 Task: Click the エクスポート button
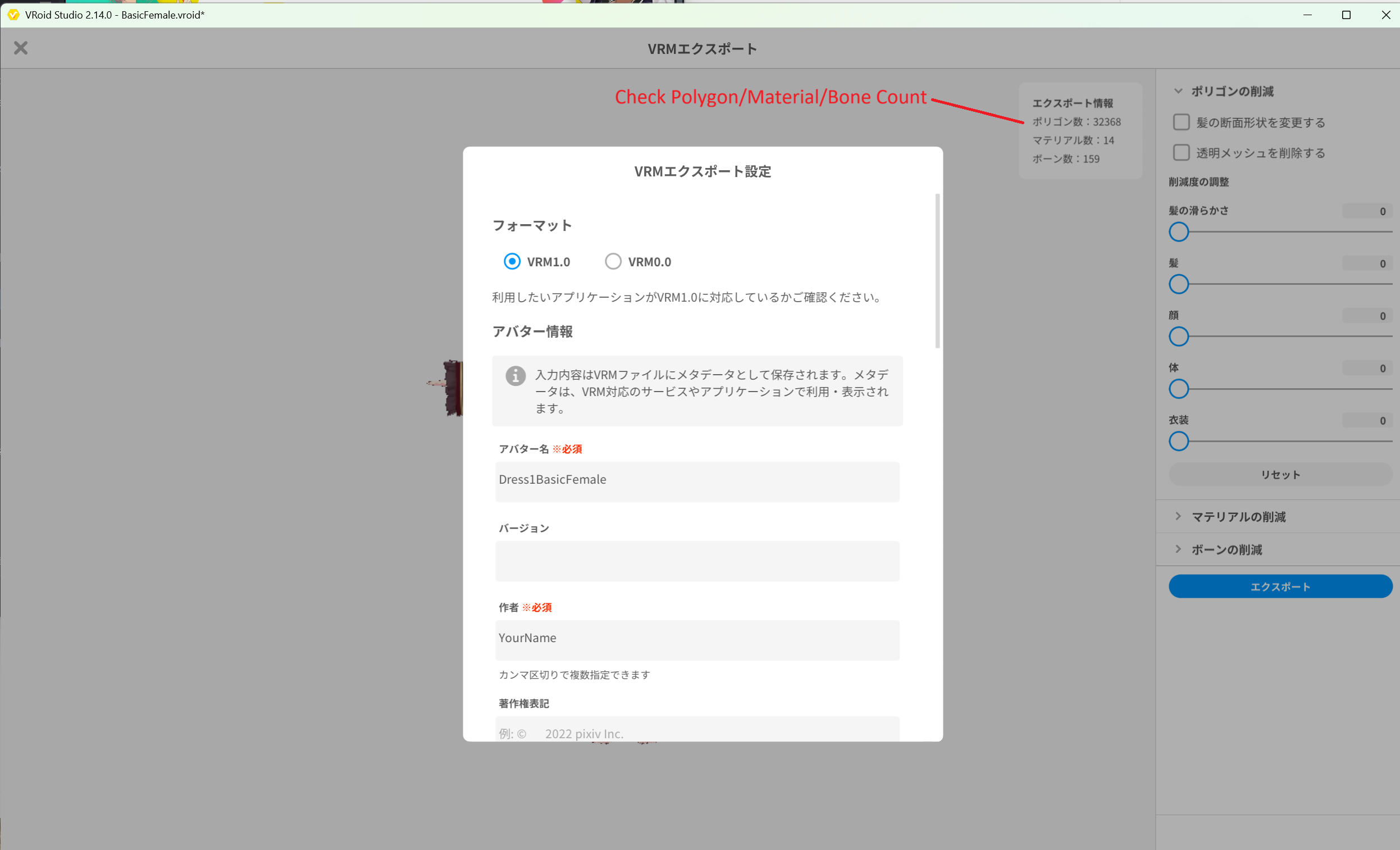1280,586
